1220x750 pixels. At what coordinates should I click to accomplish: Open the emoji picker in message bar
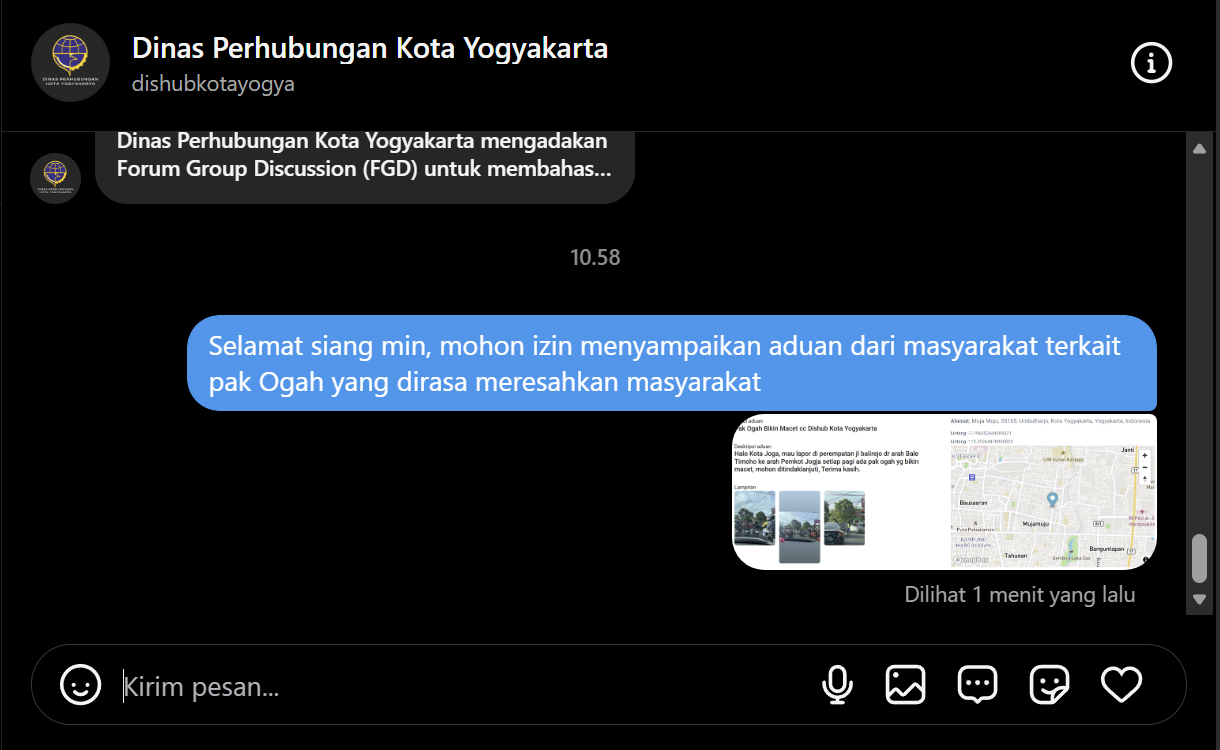pos(81,685)
